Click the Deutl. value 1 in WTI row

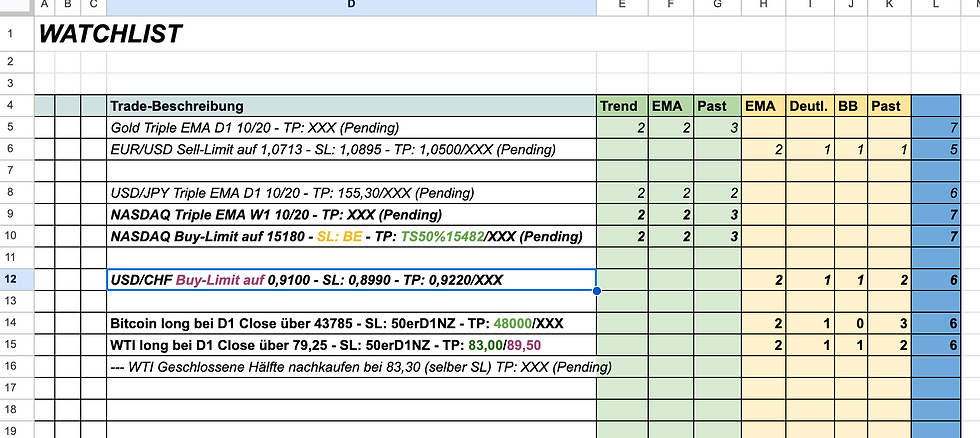[811, 345]
